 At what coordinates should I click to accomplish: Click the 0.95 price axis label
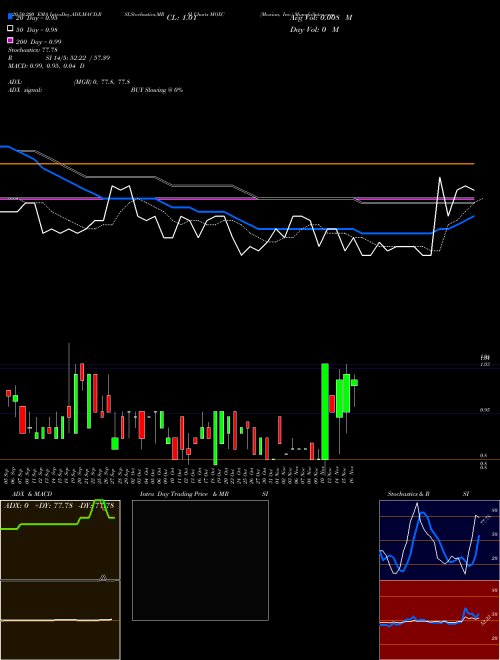pos(484,410)
